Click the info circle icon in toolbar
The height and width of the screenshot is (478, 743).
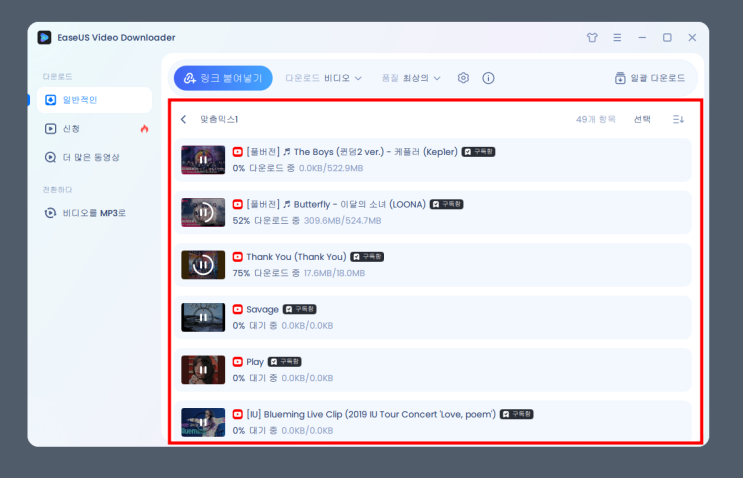pyautogui.click(x=488, y=78)
